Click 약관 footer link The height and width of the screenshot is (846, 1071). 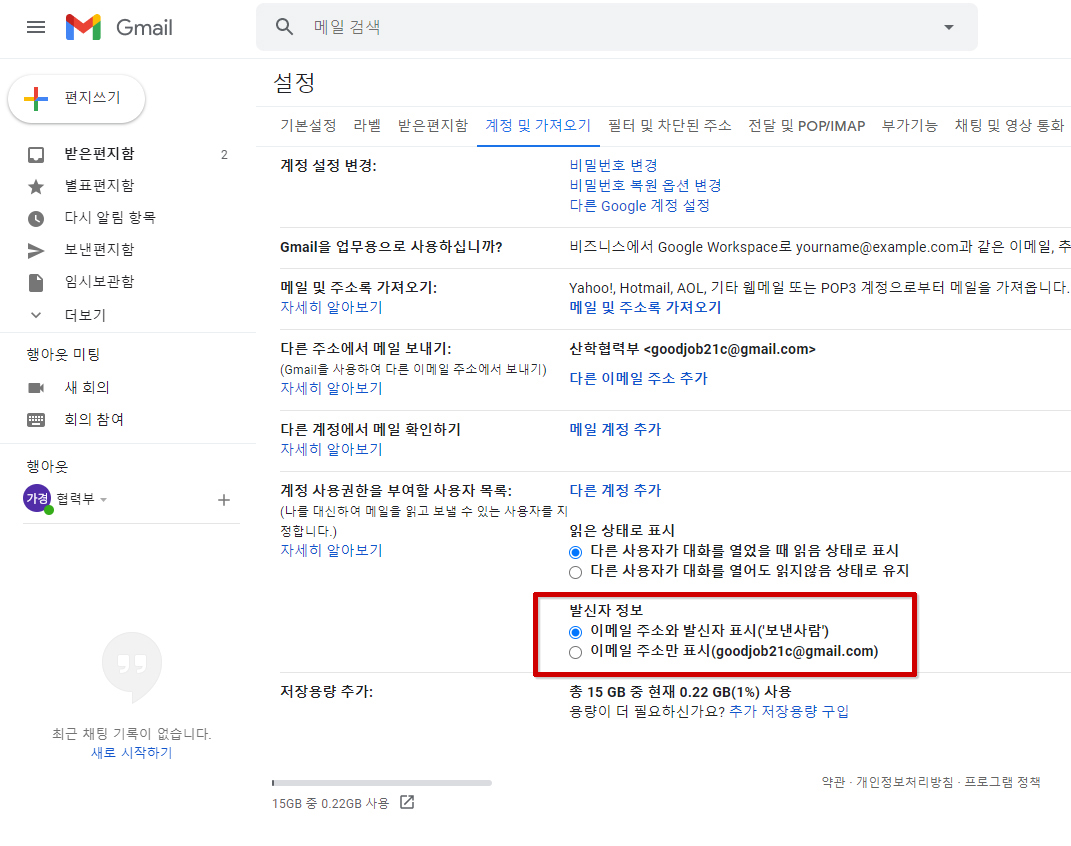[833, 782]
